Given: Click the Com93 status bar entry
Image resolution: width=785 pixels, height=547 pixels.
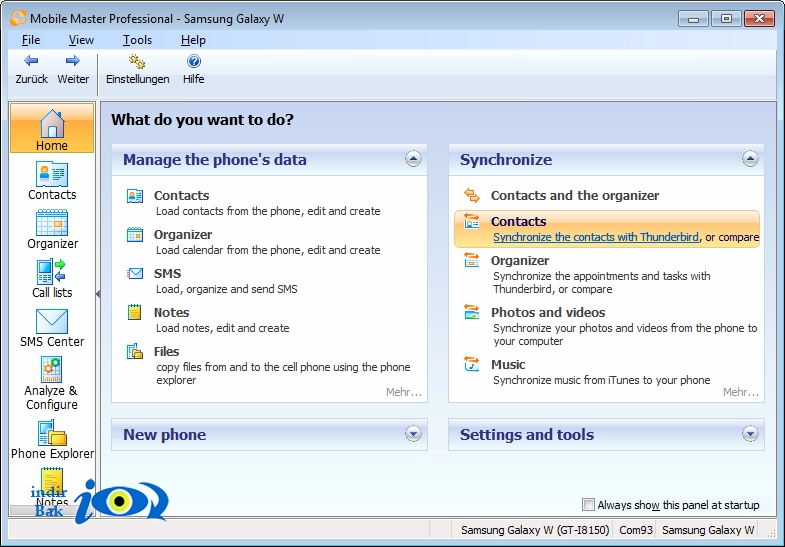Looking at the screenshot, I should tap(636, 530).
